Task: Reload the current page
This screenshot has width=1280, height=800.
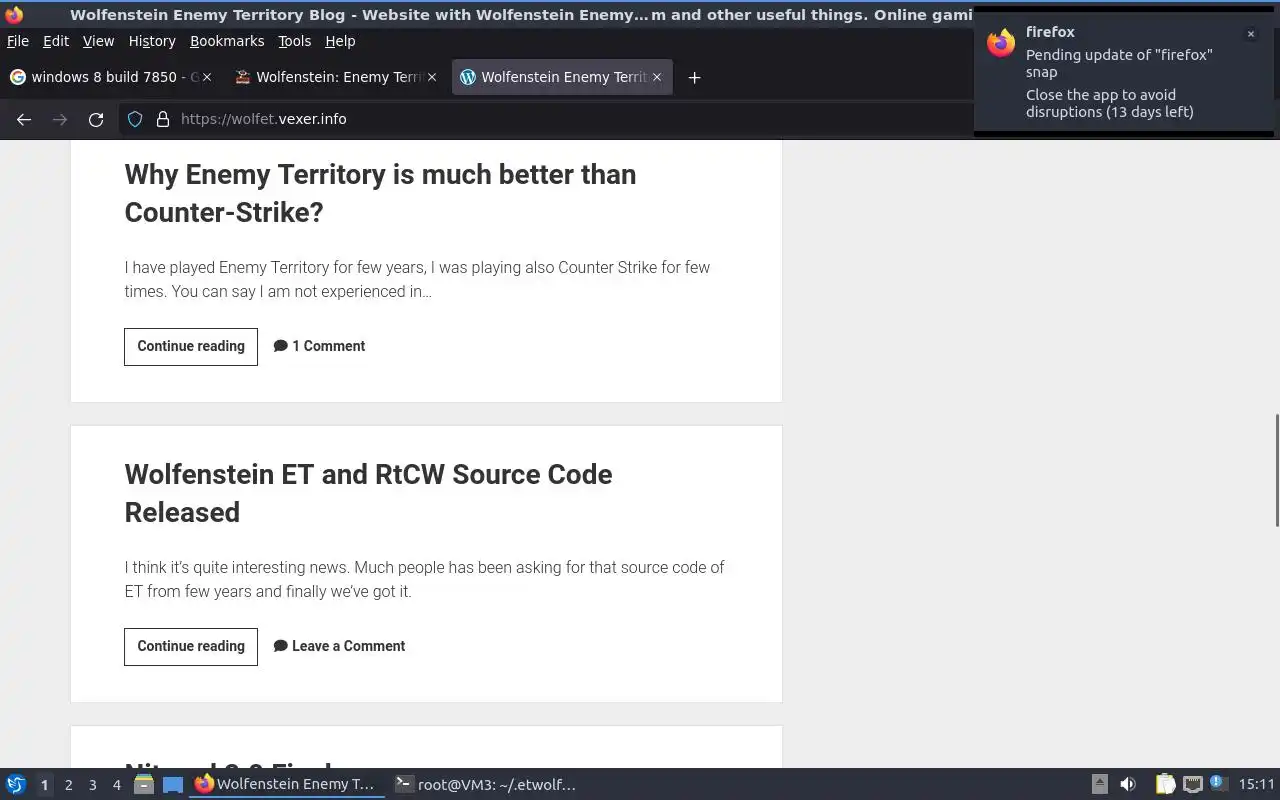Action: (96, 119)
